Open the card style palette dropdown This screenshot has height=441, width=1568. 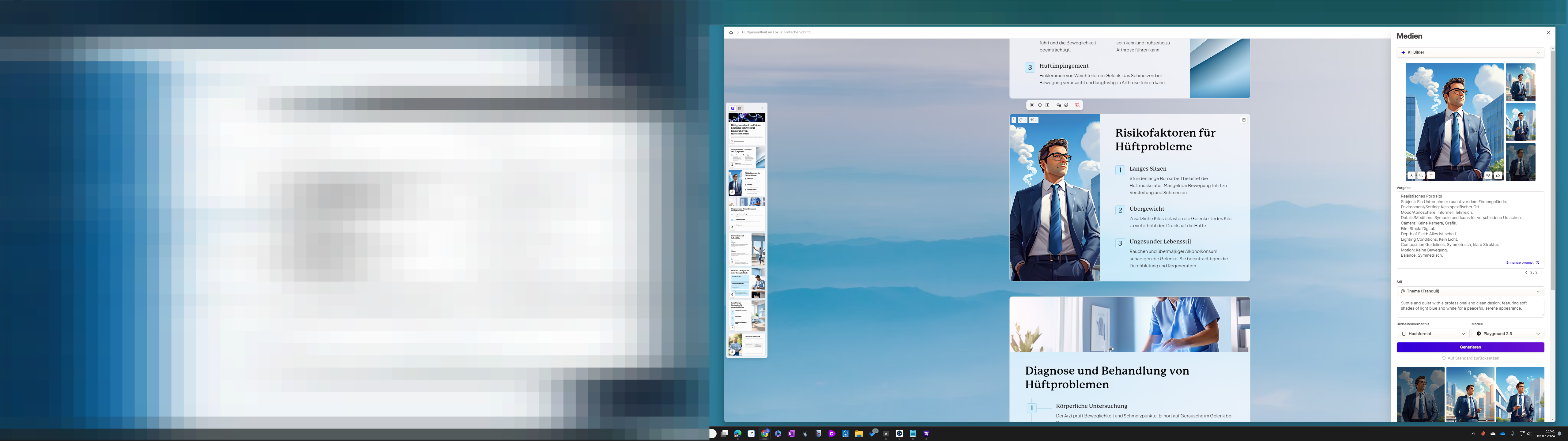pyautogui.click(x=1023, y=120)
